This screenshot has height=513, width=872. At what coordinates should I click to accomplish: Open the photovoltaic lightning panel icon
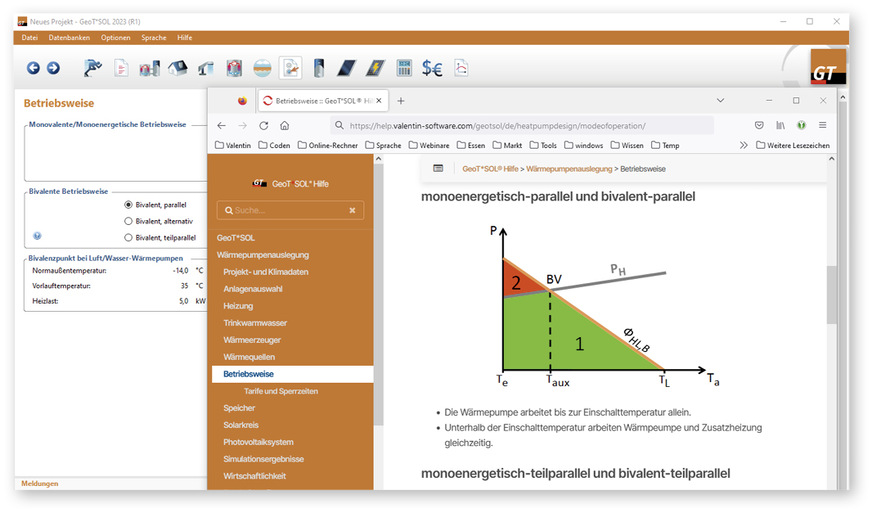point(374,68)
